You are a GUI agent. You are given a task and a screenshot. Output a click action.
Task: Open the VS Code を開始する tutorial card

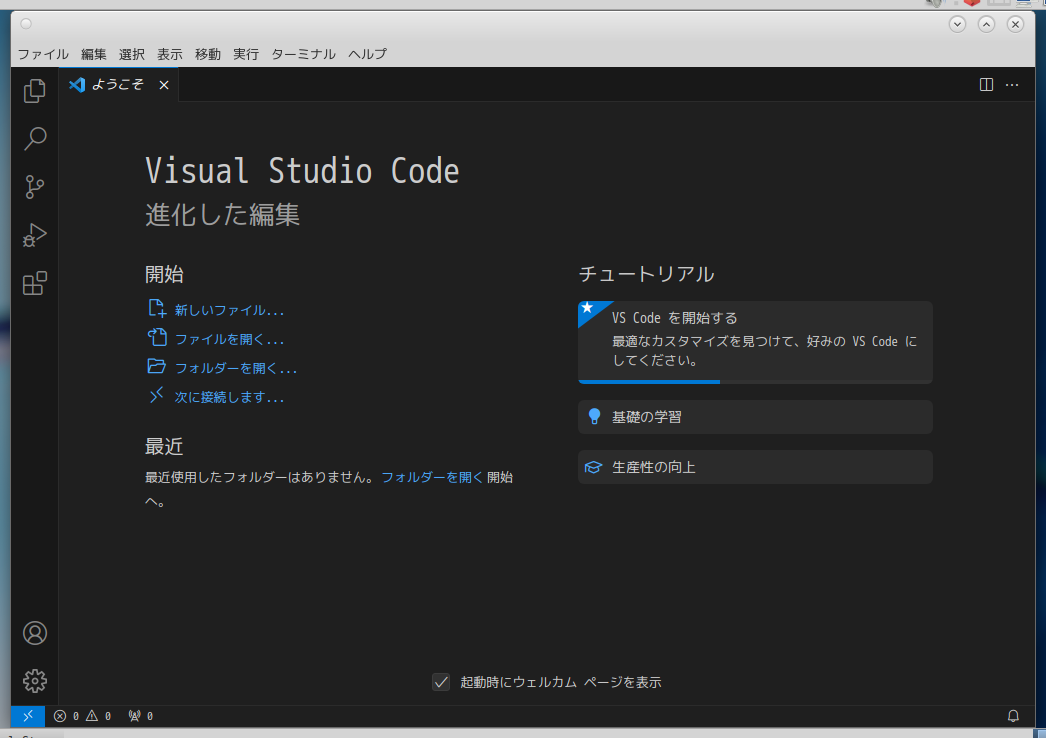[755, 342]
